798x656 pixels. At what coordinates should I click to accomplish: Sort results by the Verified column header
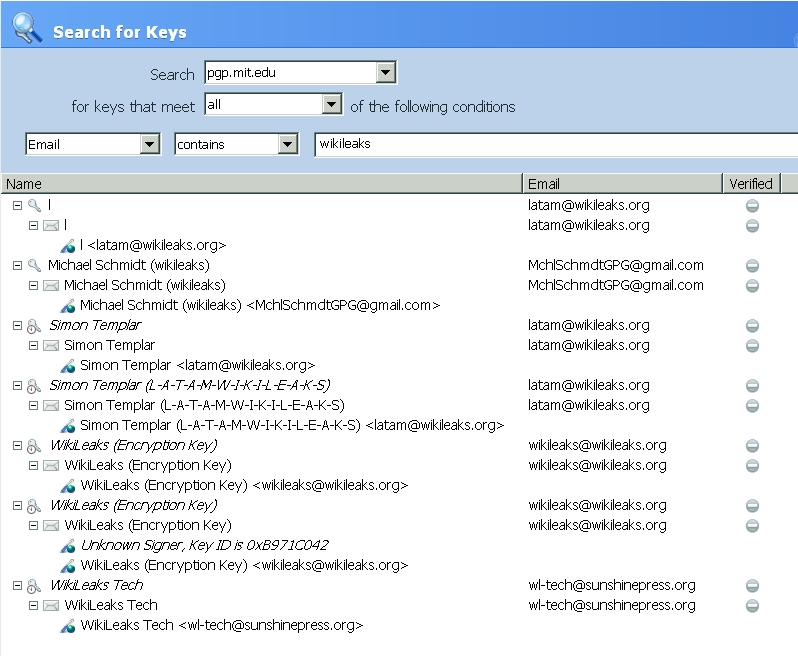(x=751, y=184)
